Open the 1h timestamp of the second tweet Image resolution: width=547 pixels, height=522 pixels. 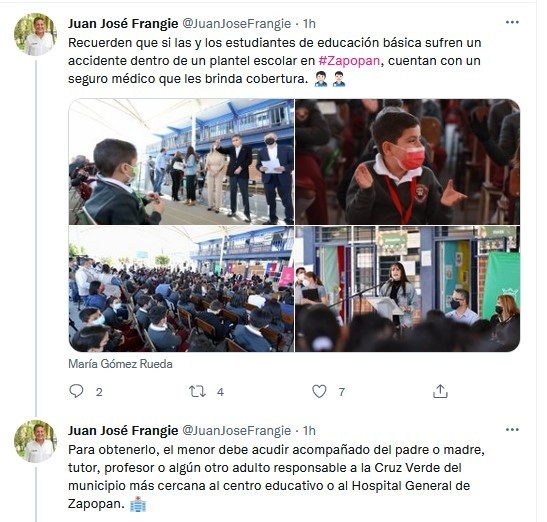[309, 431]
